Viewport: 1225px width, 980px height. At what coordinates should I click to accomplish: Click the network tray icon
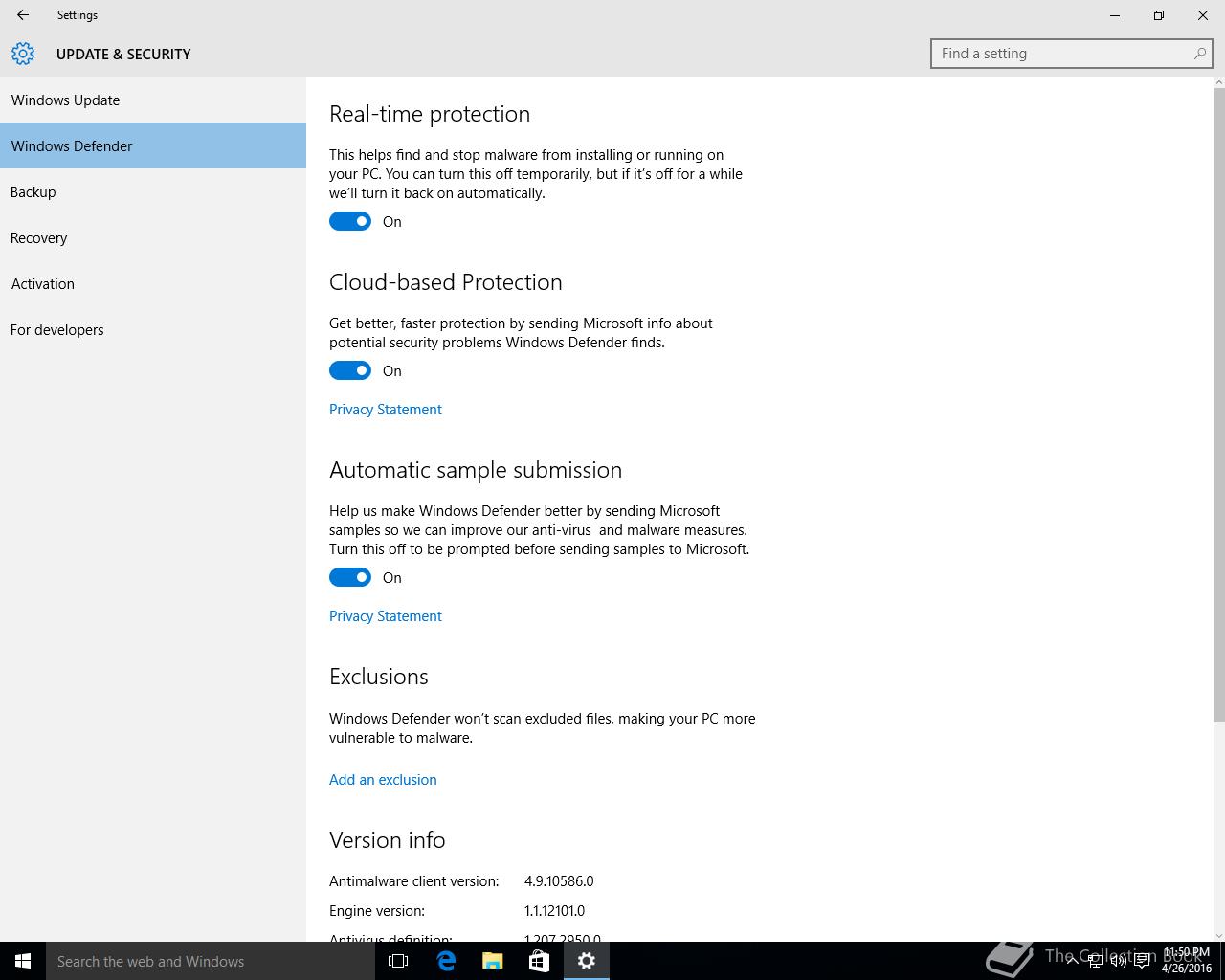click(x=1095, y=962)
